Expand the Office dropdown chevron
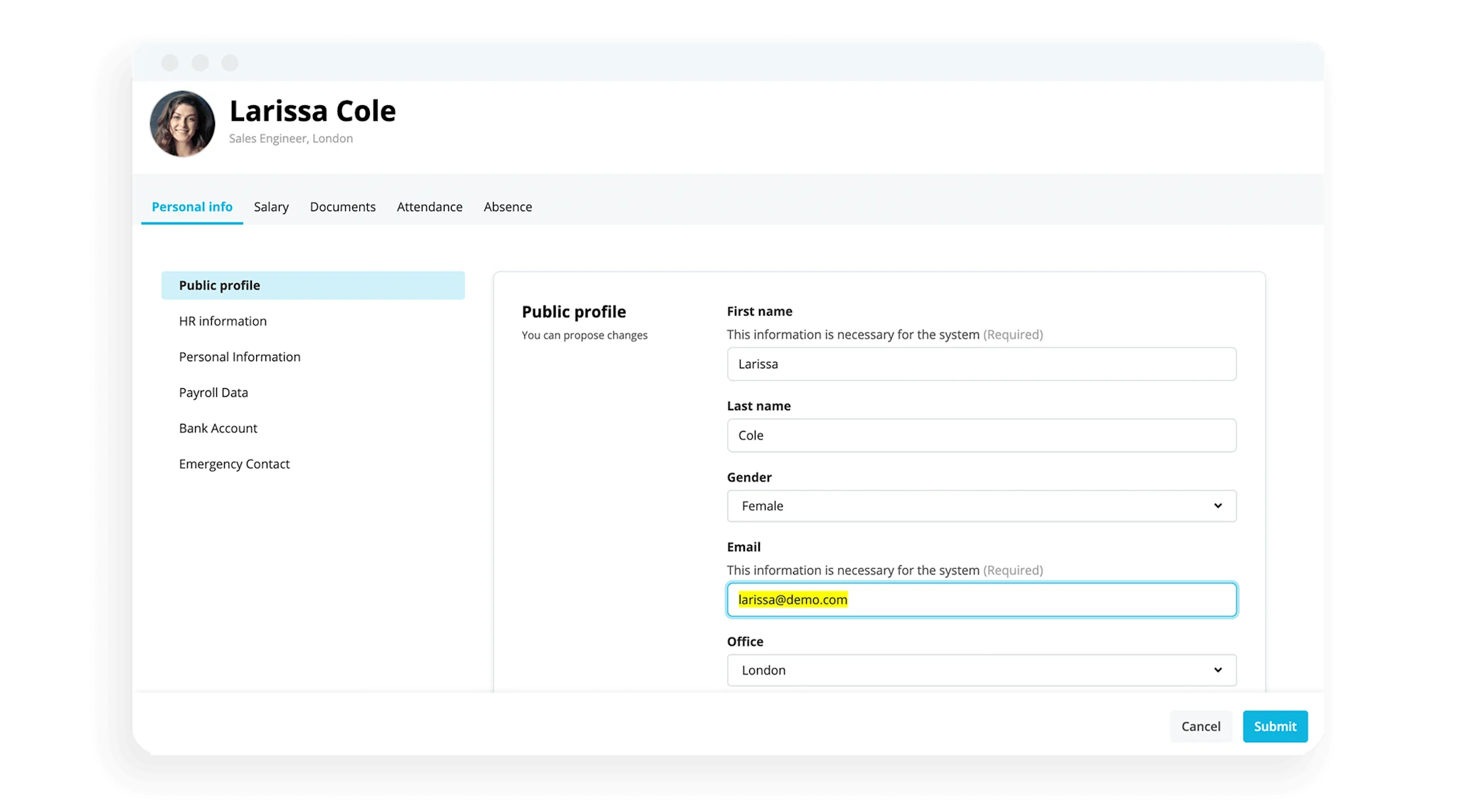 (x=1217, y=670)
